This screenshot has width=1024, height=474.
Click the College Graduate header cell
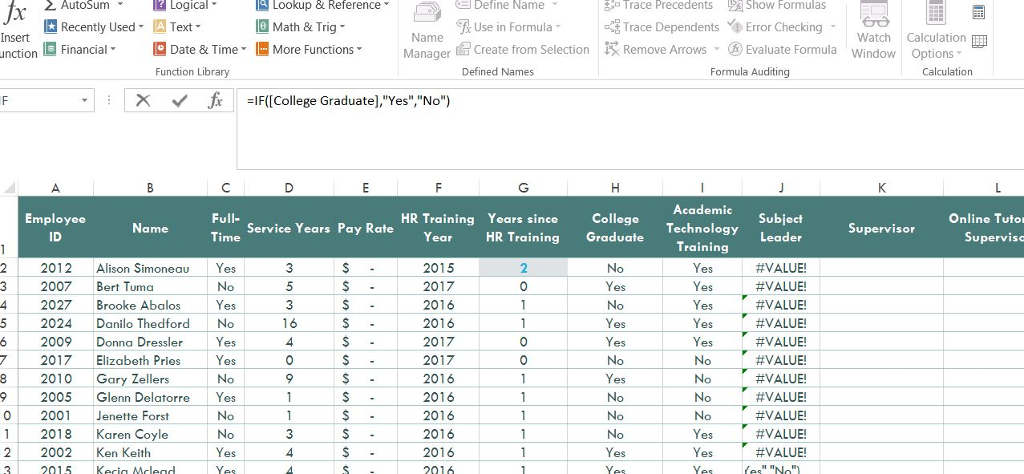click(615, 227)
